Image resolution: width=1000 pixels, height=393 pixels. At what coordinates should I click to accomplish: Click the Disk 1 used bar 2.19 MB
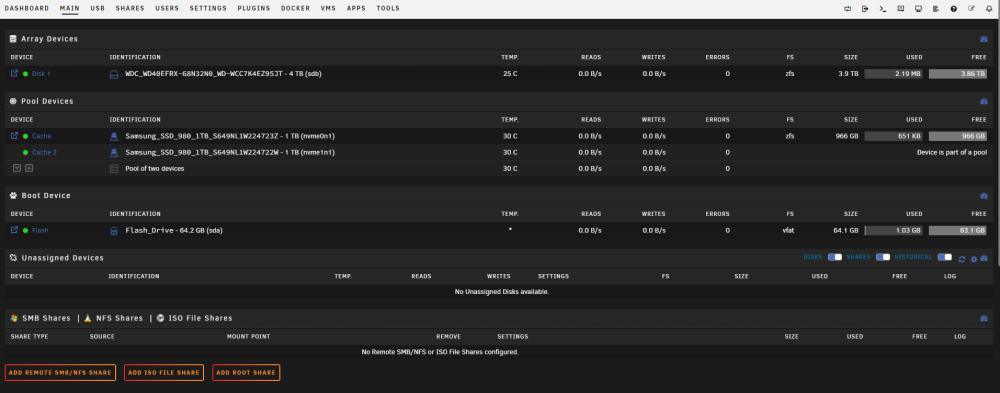pyautogui.click(x=894, y=74)
